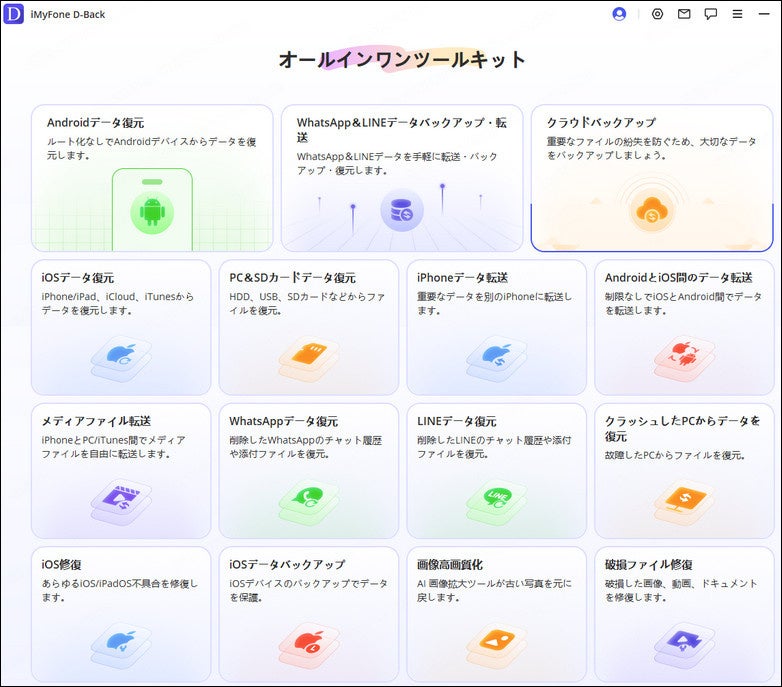
Task: Click the iPhoneデータ転送 apple transfer icon
Action: coord(496,357)
